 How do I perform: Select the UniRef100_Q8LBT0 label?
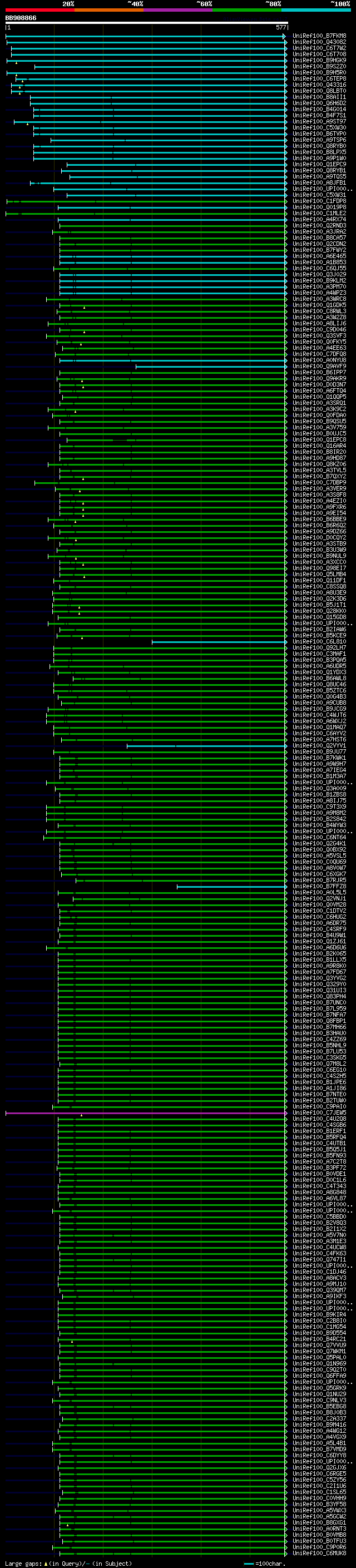(x=319, y=91)
